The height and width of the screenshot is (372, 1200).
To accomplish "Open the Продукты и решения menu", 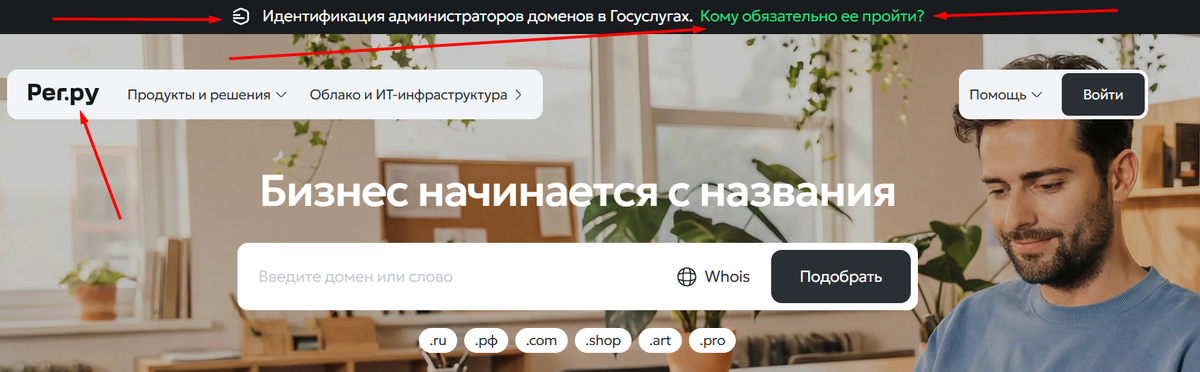I will (207, 95).
